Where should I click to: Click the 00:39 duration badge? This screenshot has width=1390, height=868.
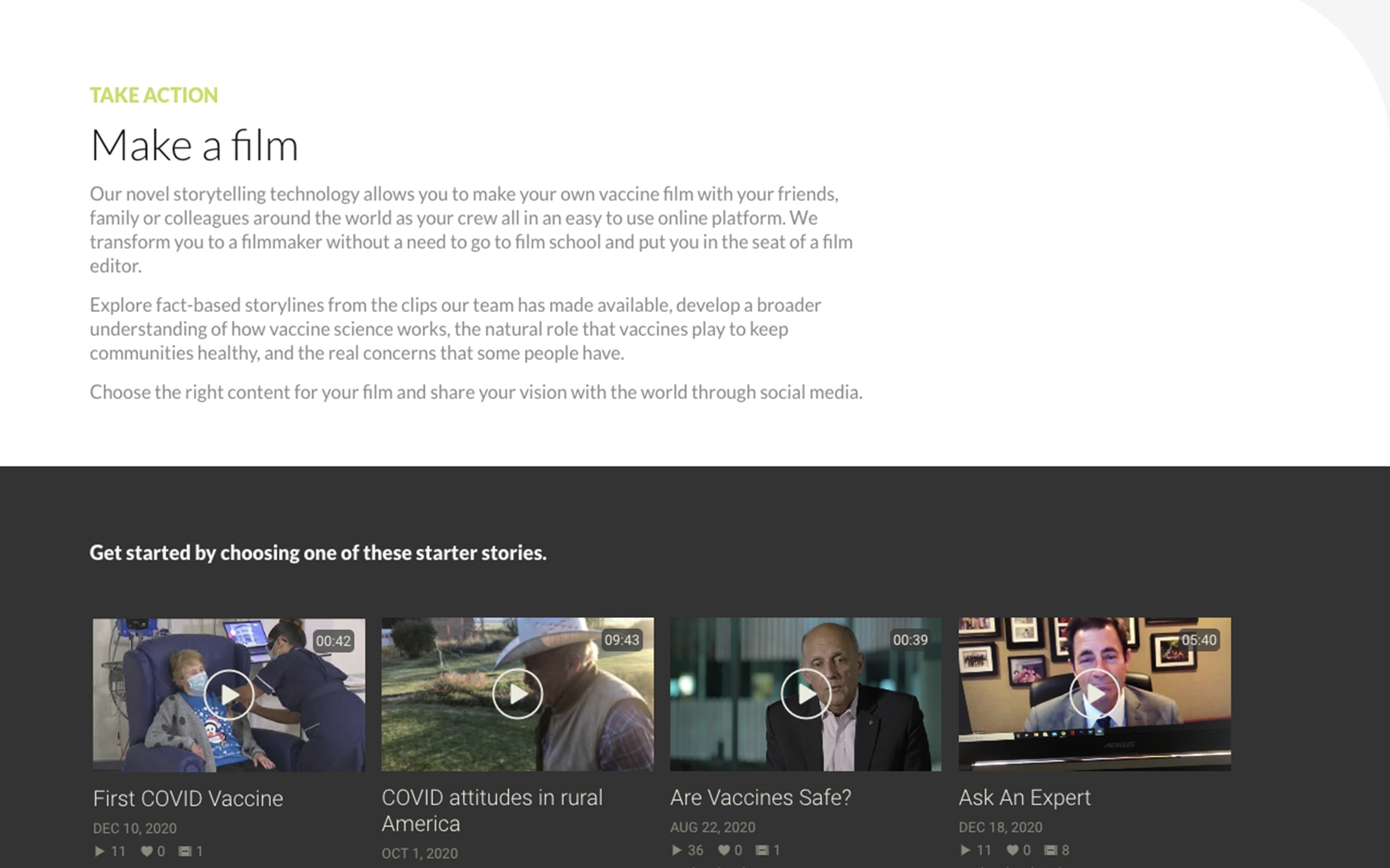click(910, 640)
